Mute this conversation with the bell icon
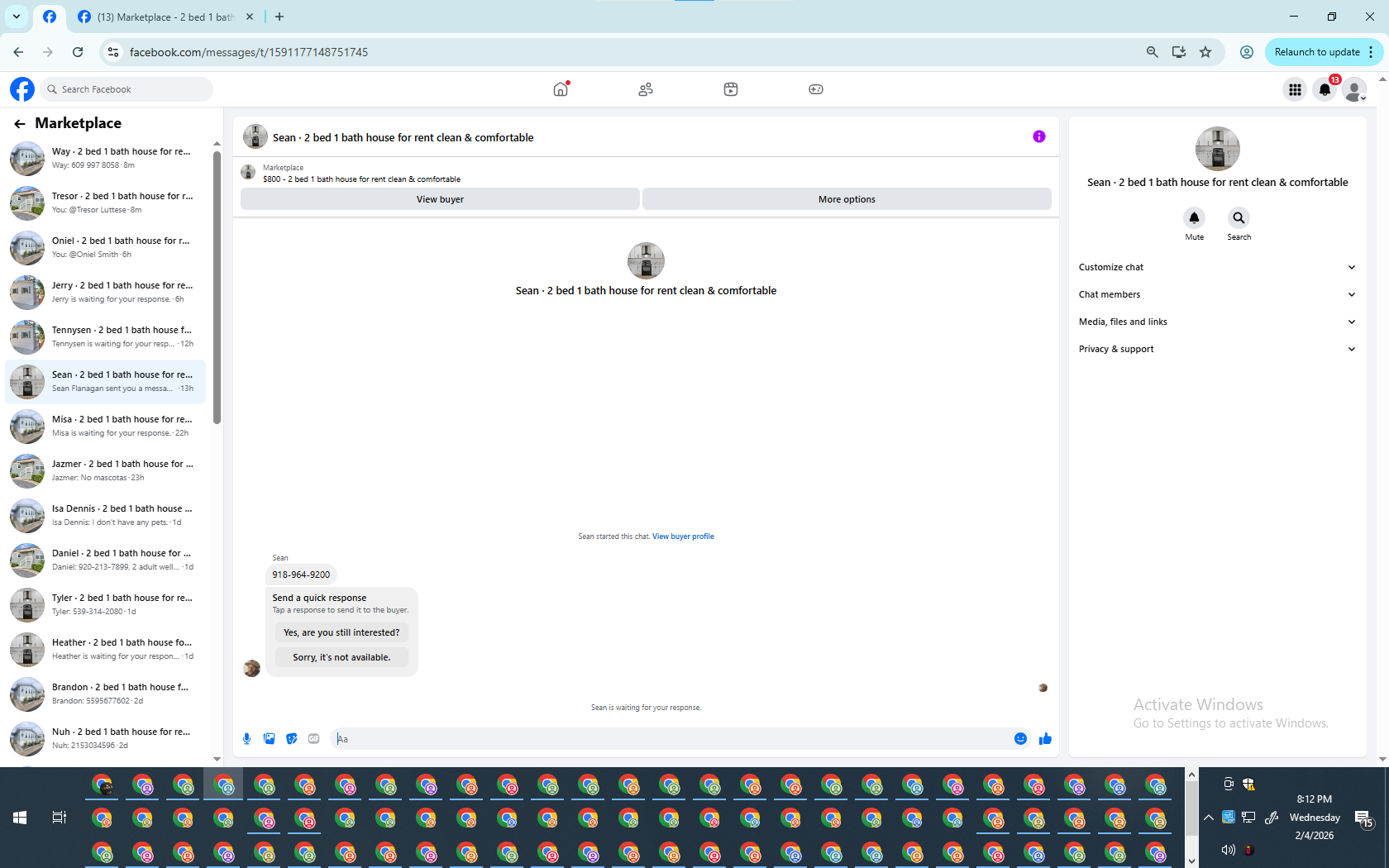Viewport: 1389px width, 868px height. [1194, 218]
